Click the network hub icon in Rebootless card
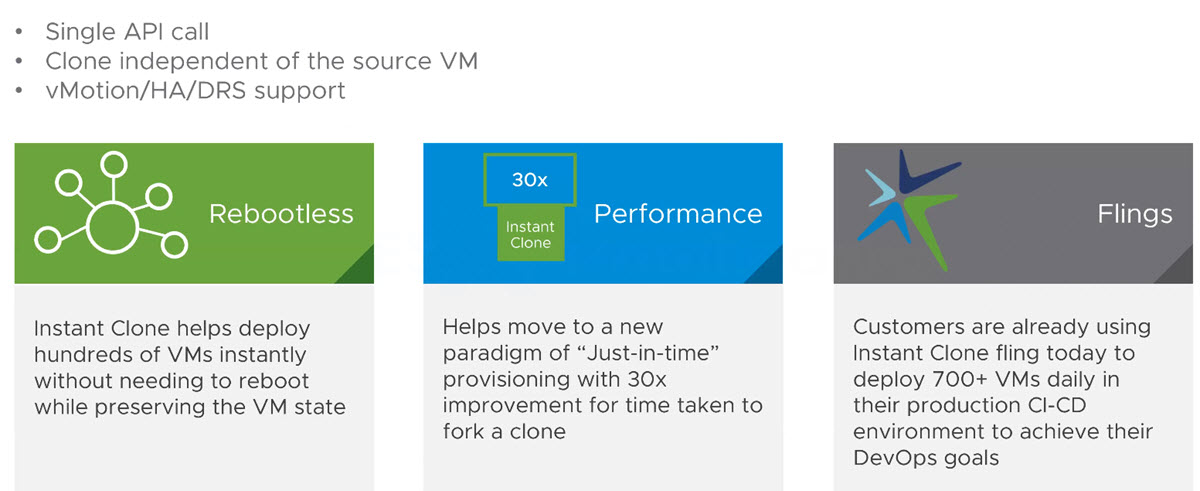Image resolution: width=1200 pixels, height=491 pixels. (111, 213)
